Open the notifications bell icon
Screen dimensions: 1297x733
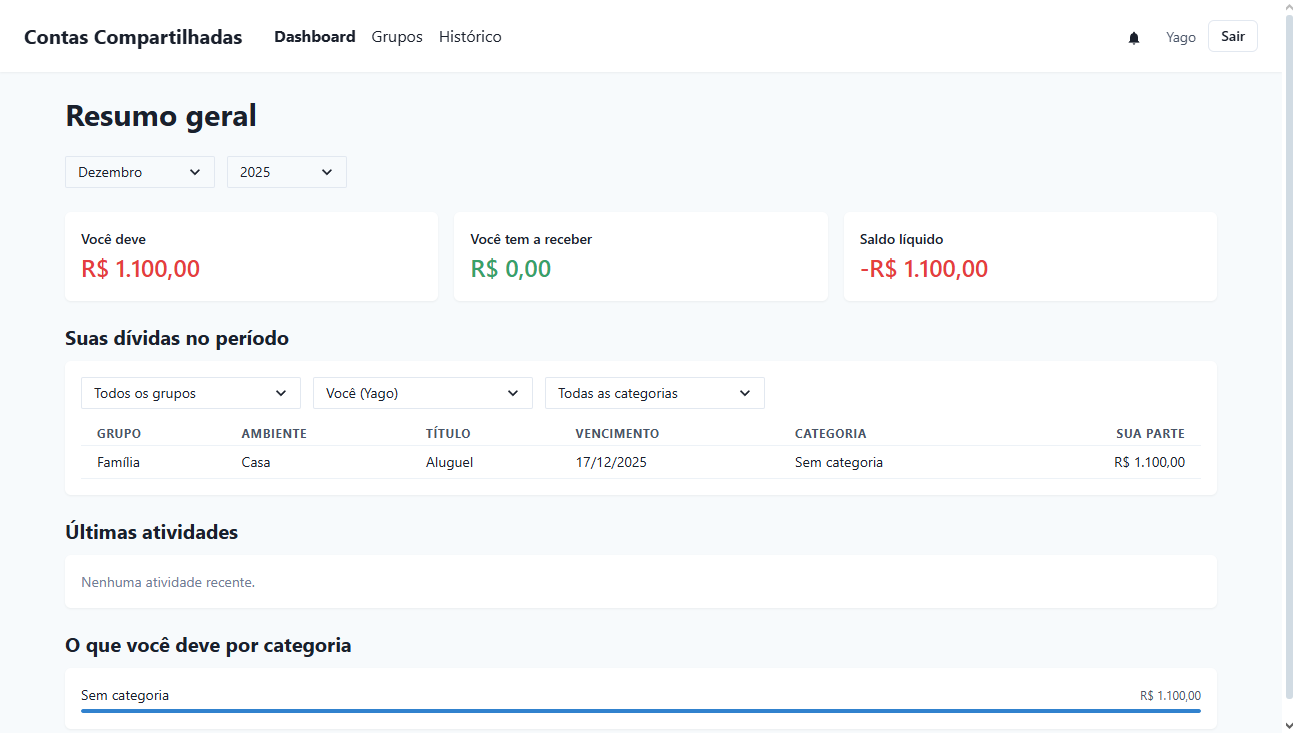(1133, 37)
